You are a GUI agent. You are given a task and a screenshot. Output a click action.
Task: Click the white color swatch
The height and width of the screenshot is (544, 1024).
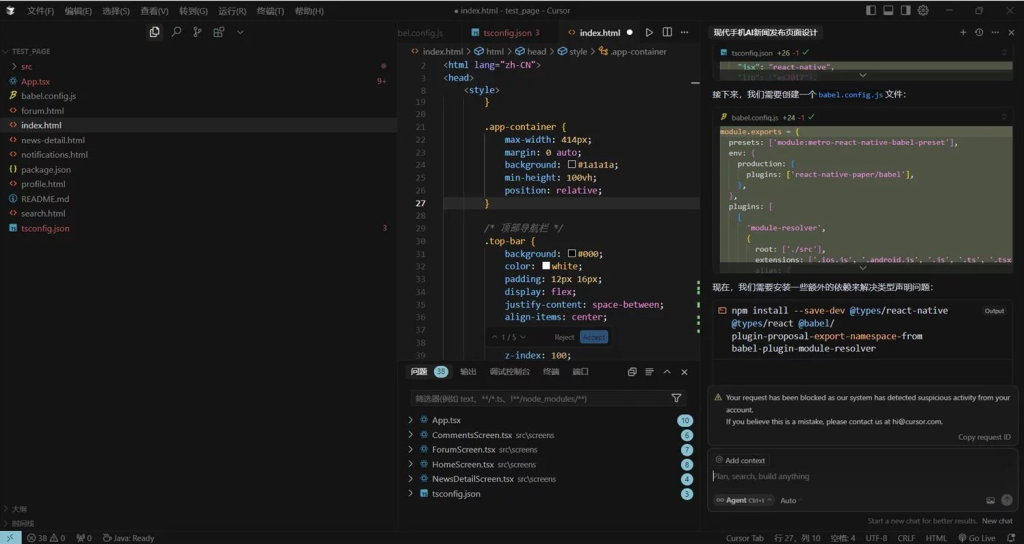click(x=546, y=266)
